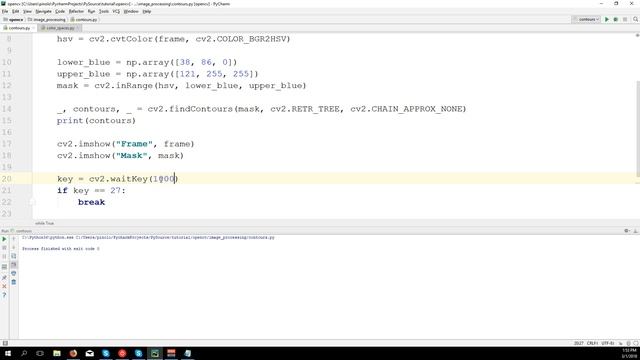
Task: Select the contours.py breadcrumb in navigation bar
Action: coord(84,20)
